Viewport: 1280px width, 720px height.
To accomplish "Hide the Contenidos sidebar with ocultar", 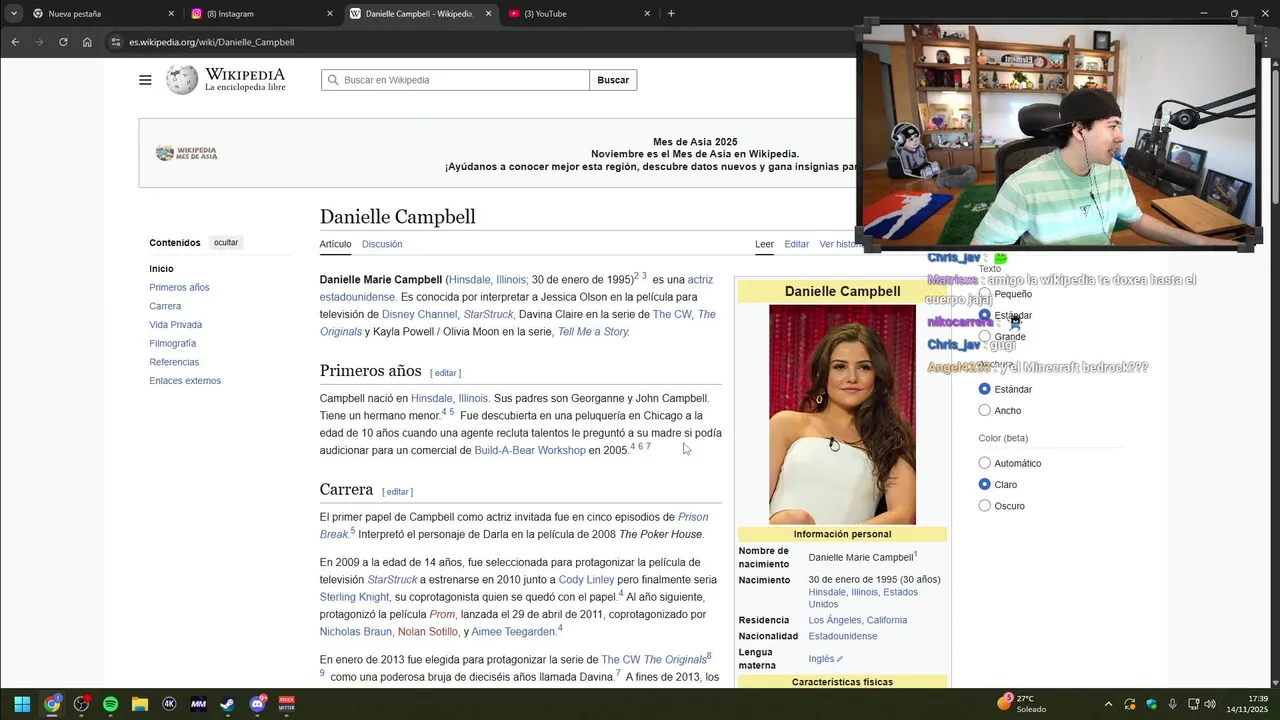I will point(226,243).
